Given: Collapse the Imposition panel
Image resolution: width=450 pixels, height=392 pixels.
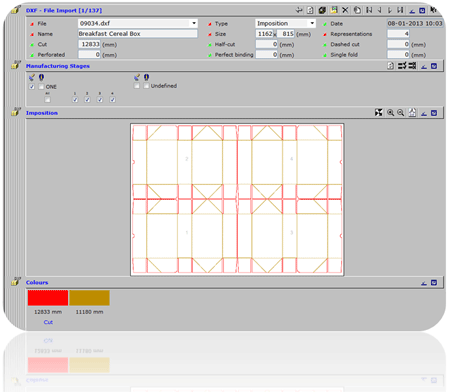Looking at the screenshot, I should [424, 113].
